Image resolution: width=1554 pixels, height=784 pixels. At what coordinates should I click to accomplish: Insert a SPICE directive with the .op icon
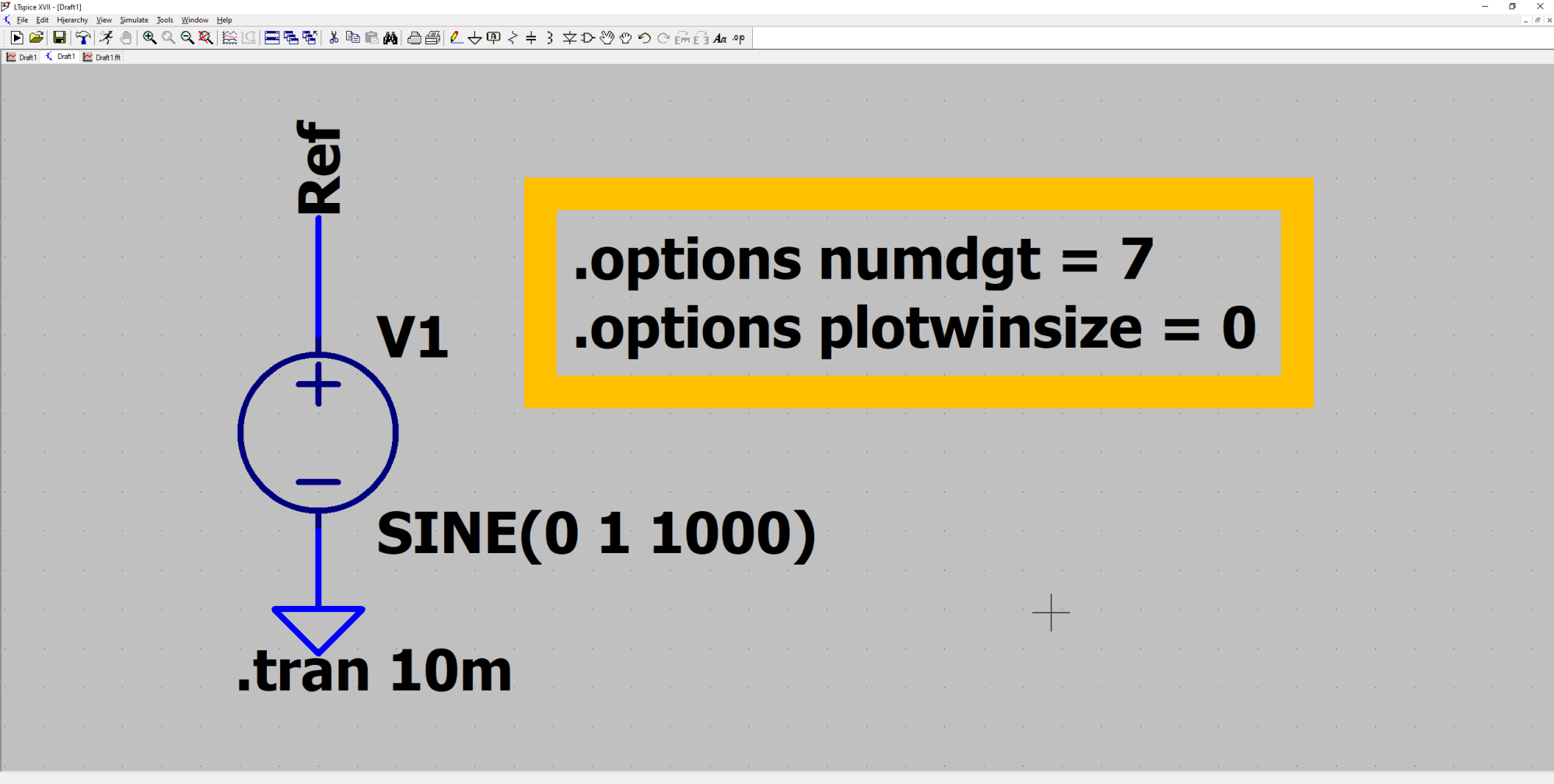[x=738, y=37]
